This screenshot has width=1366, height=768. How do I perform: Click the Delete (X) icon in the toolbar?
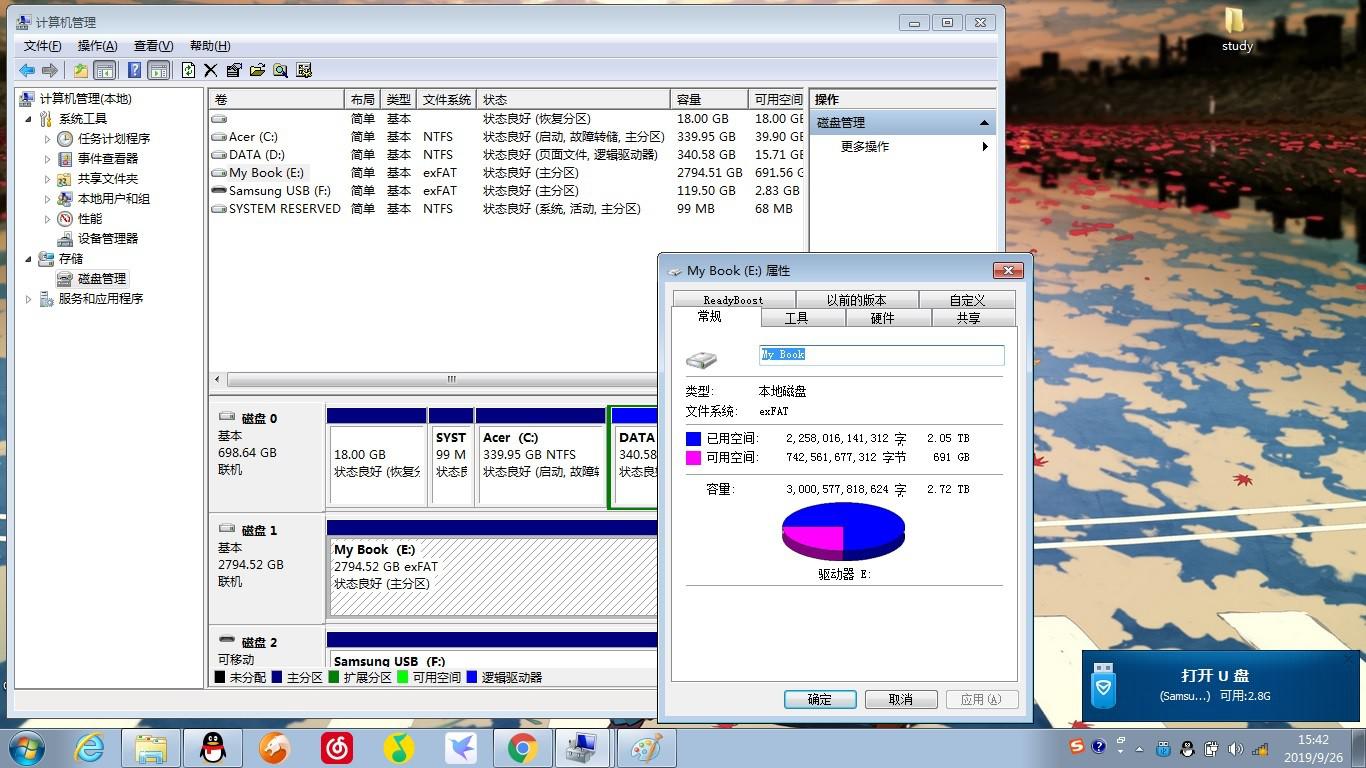(212, 70)
